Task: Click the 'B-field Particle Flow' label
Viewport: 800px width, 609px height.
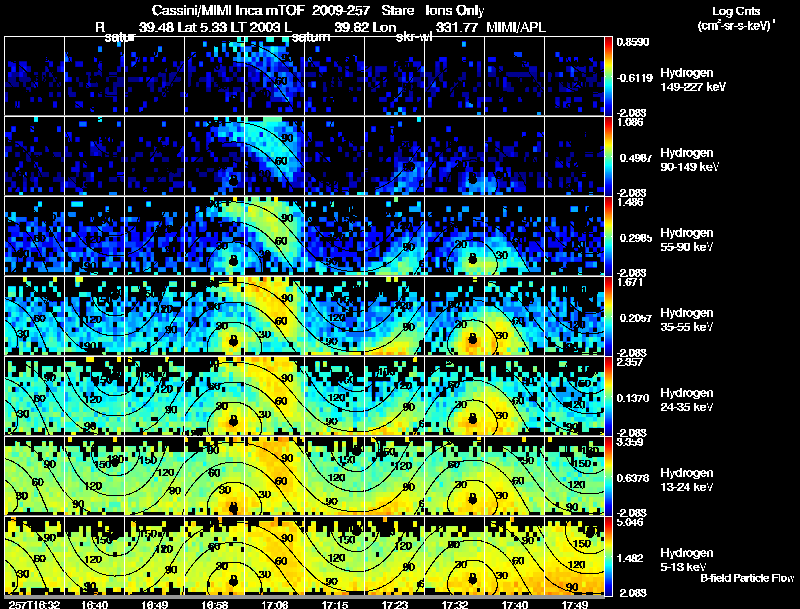Action: [747, 578]
